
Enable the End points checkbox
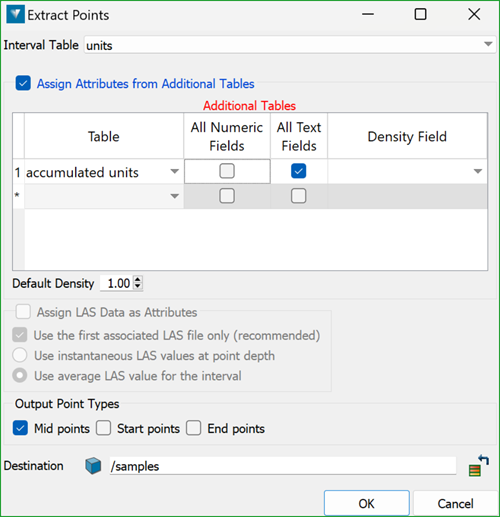tap(194, 428)
